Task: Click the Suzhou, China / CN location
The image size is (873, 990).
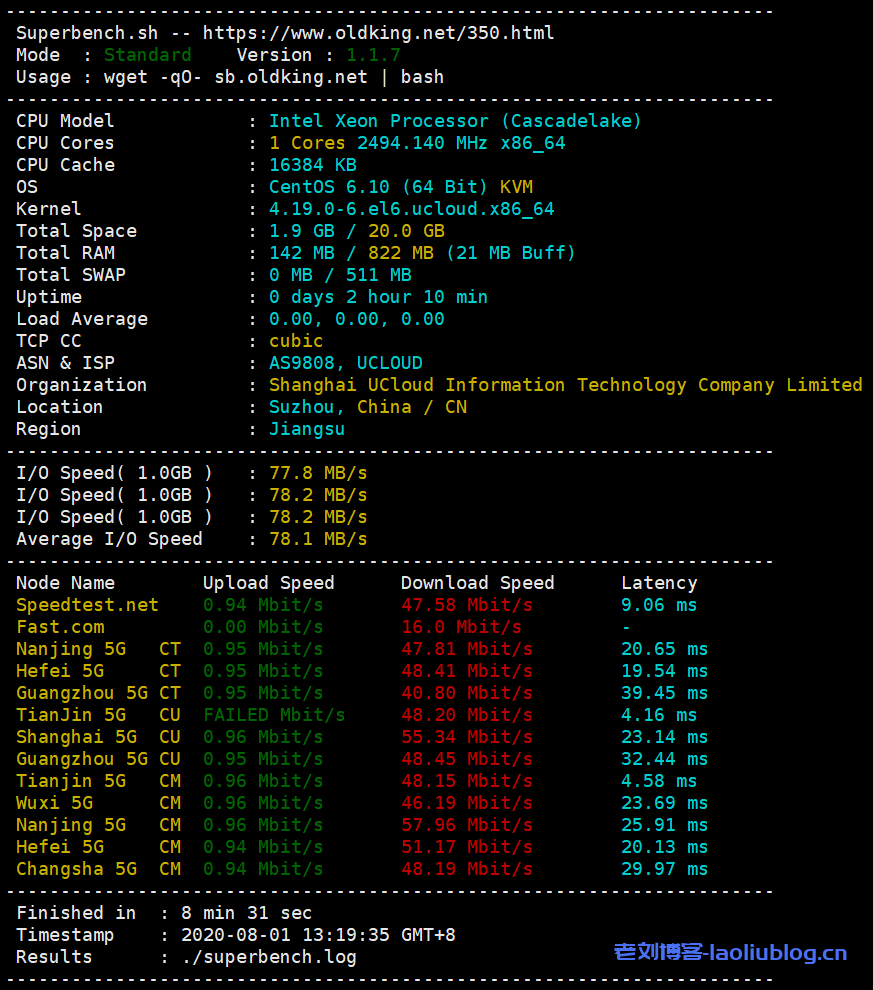Action: 367,407
